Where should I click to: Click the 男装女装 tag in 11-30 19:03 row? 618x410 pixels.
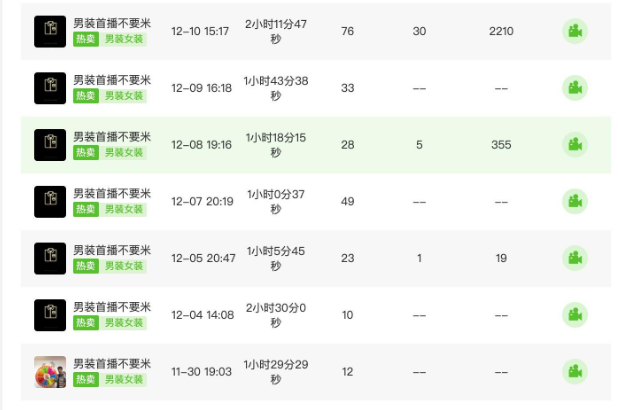pyautogui.click(x=123, y=380)
